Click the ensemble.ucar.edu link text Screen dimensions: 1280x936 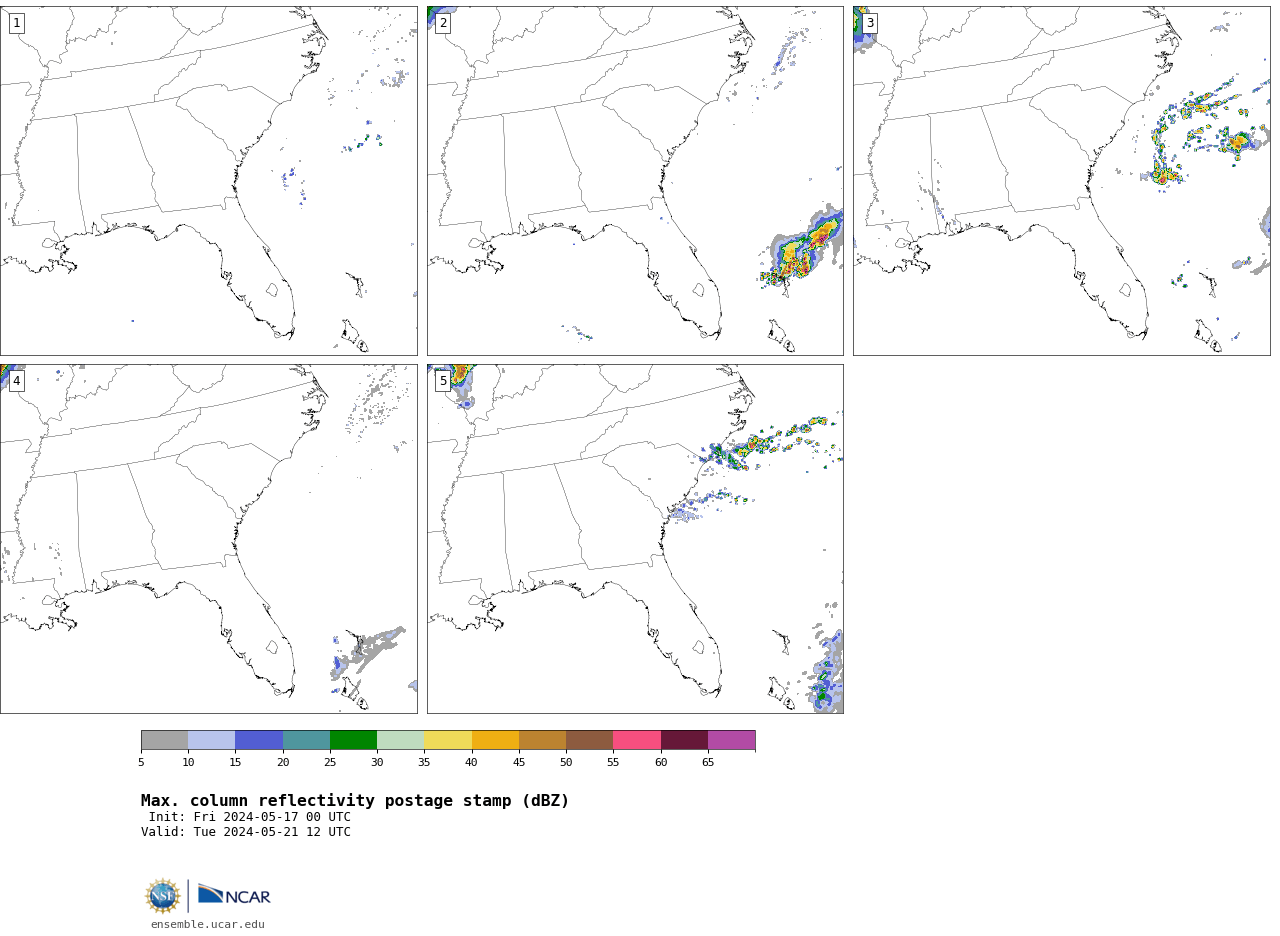coord(208,924)
